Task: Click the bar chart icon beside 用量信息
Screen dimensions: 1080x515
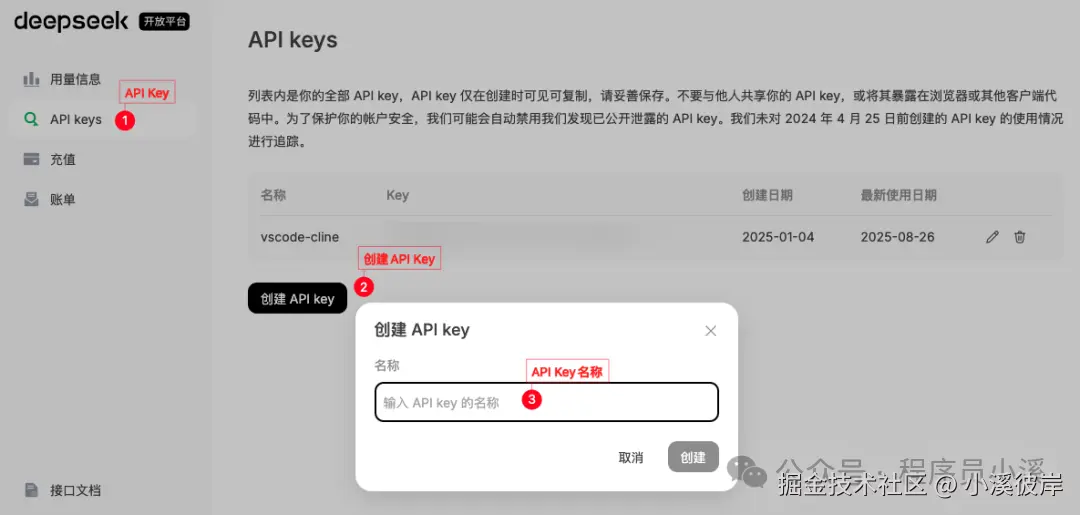Action: [31, 79]
